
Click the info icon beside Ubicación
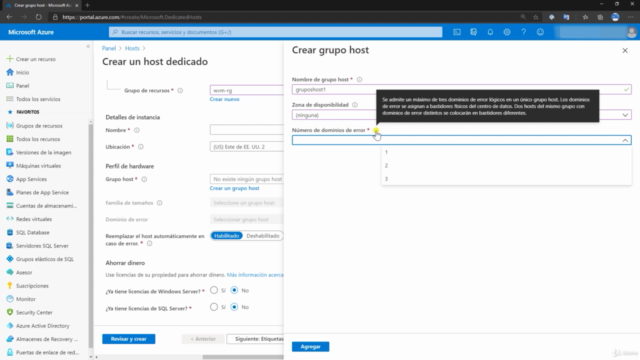[x=140, y=147]
